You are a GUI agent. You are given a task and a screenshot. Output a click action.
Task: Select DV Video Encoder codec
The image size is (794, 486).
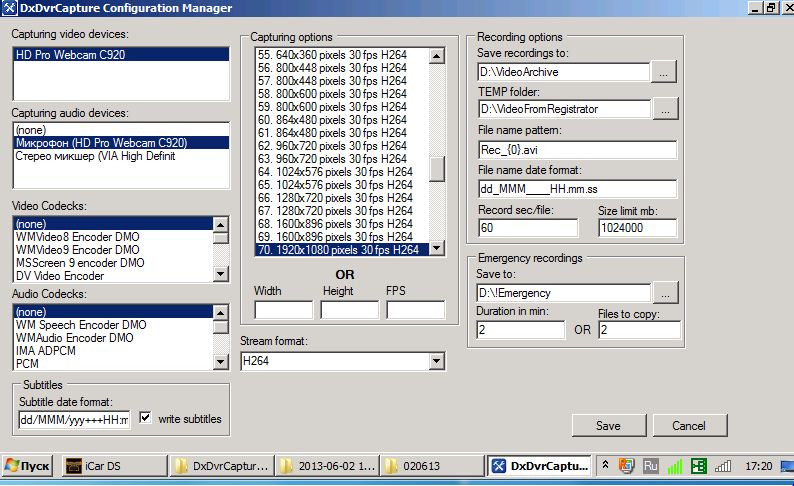[113, 276]
